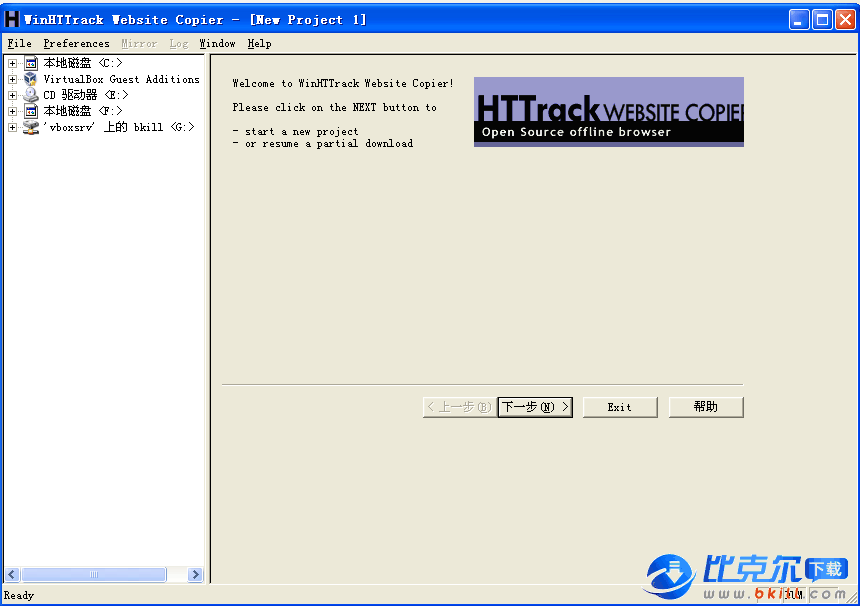Click the 帮助 help button
The height and width of the screenshot is (606, 860).
click(706, 407)
